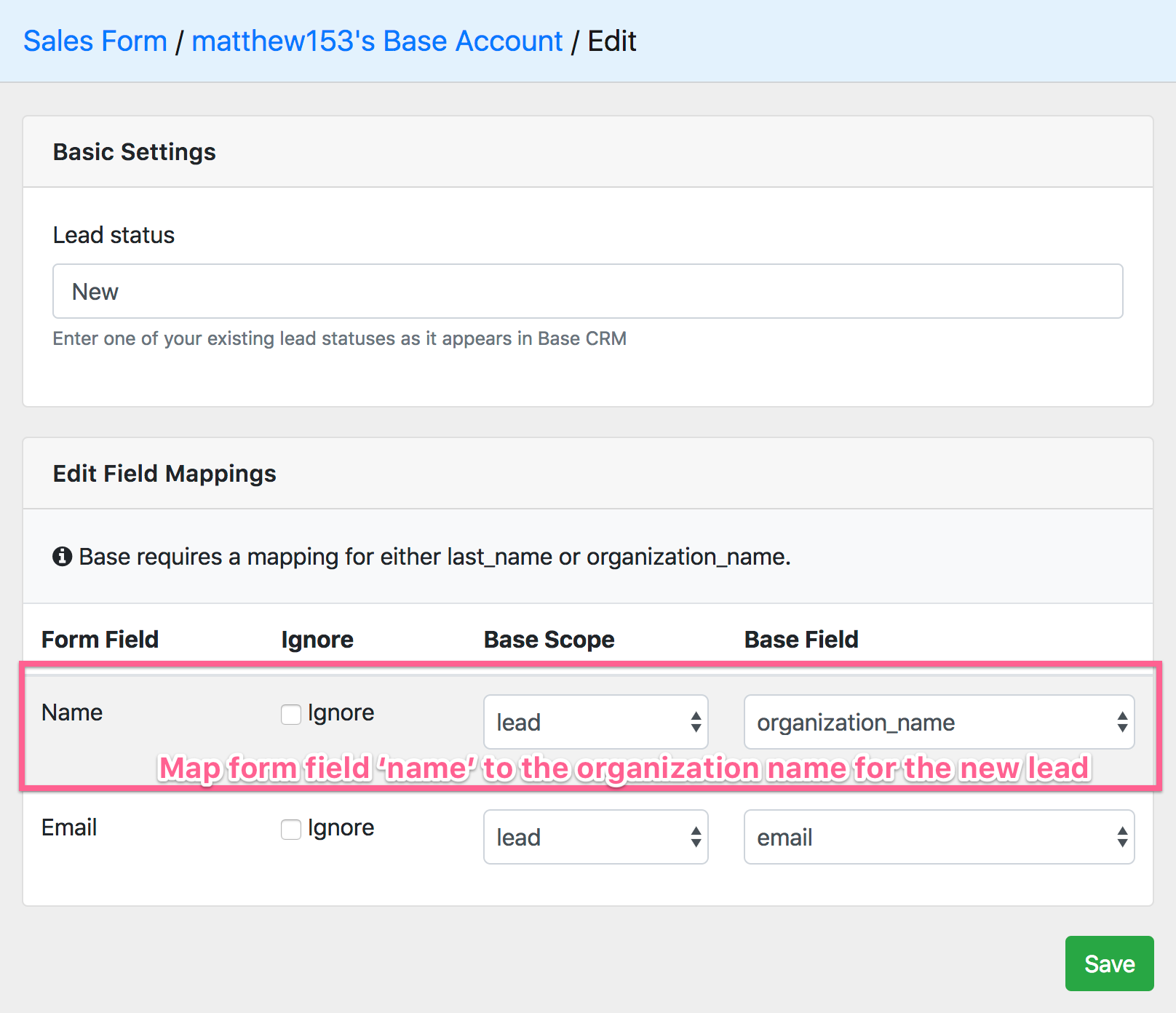
Task: Click the Ignore label in the Name row
Action: tap(341, 712)
